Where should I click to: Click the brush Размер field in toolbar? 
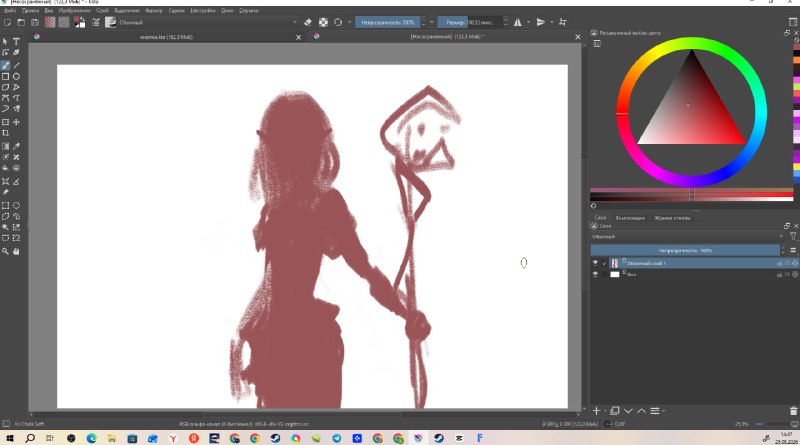tap(470, 22)
